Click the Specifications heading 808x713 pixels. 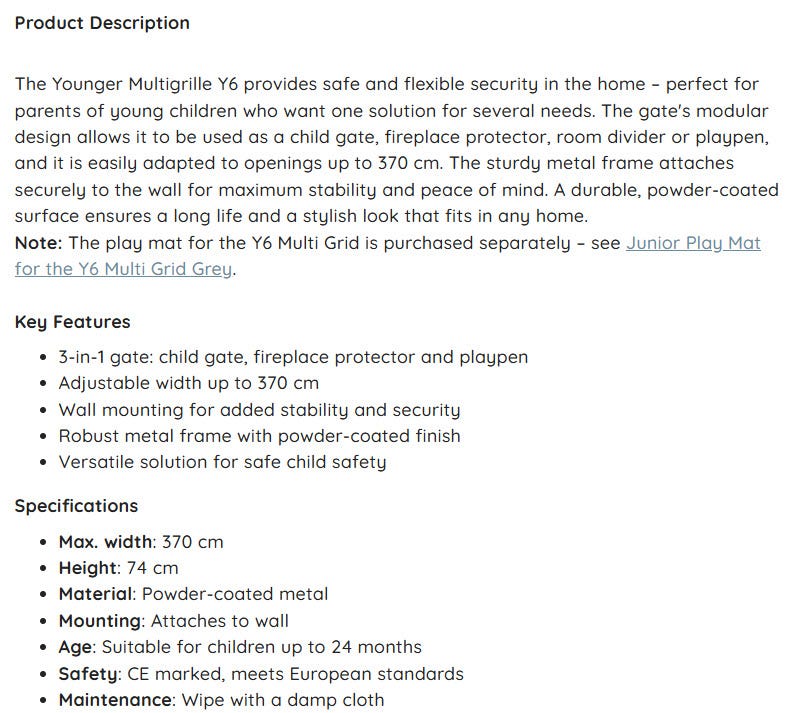point(76,506)
